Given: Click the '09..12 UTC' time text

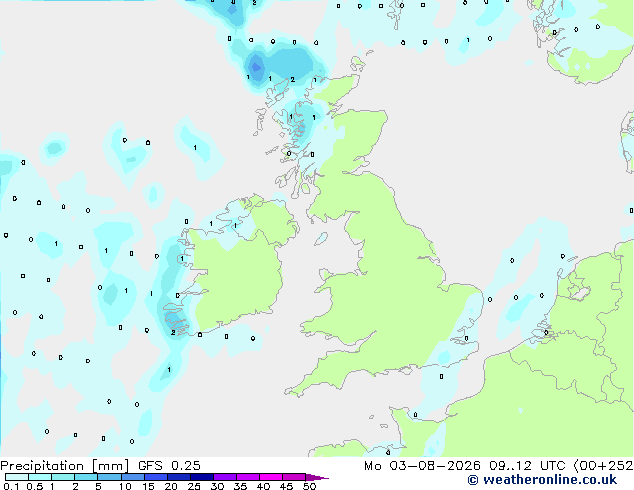Looking at the screenshot, I should (527, 466).
